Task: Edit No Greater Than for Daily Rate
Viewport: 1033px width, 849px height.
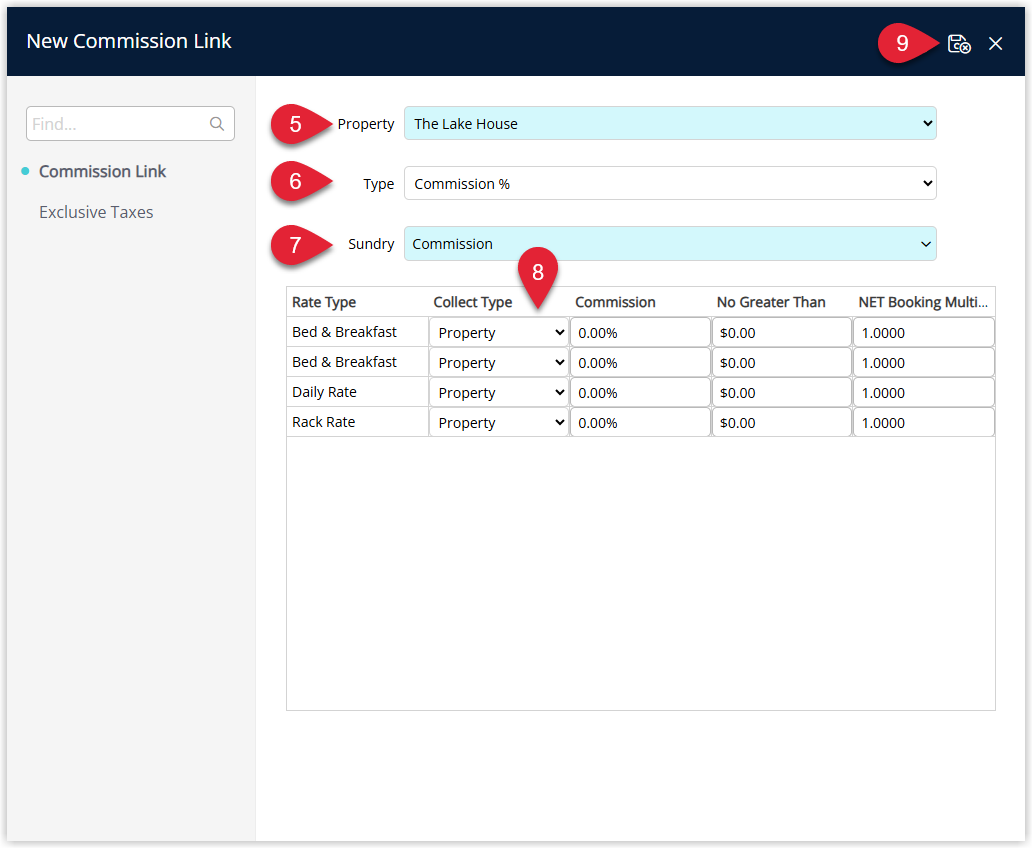Action: point(782,393)
